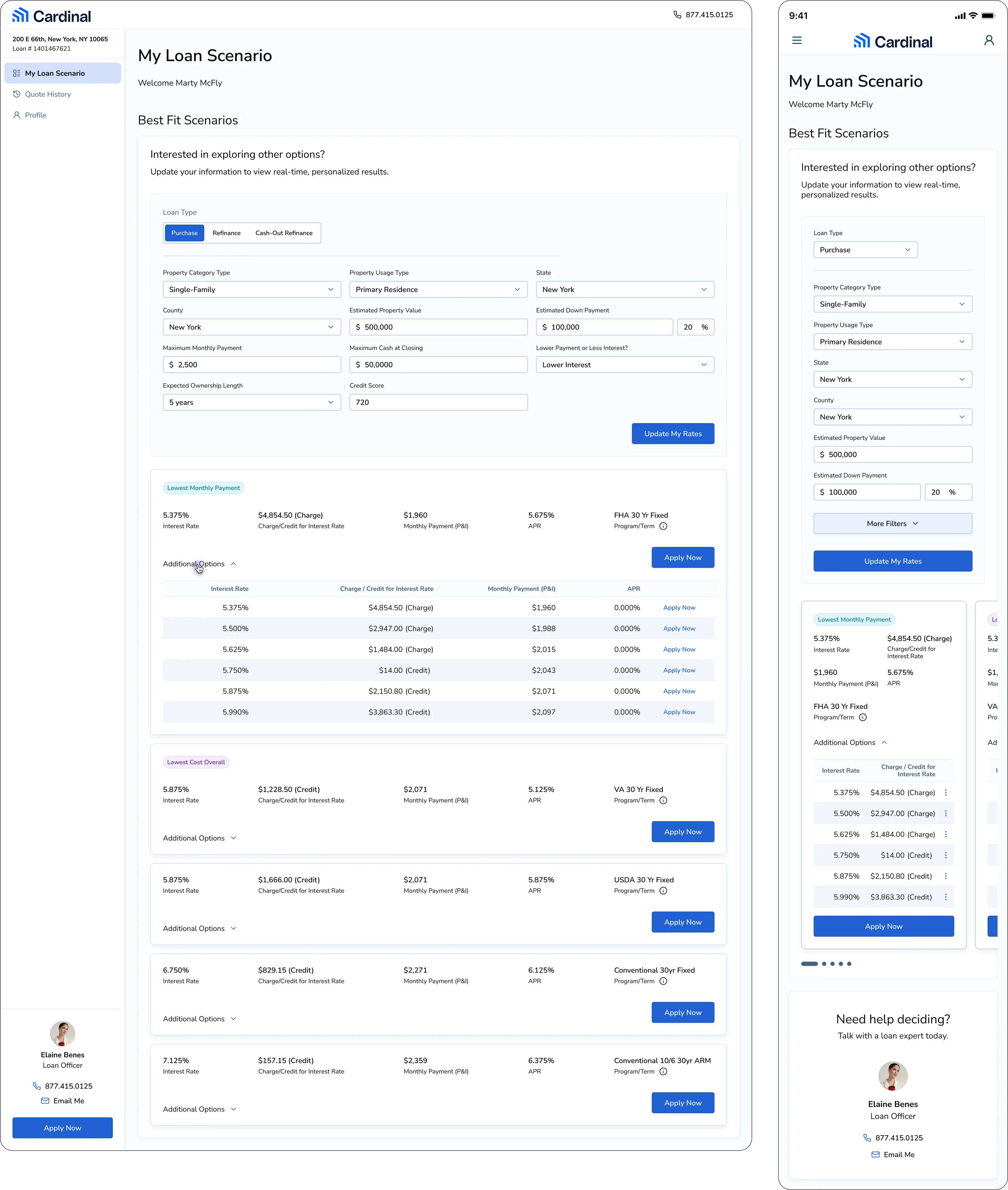The image size is (1008, 1190).
Task: Open the mobile hamburger menu
Action: (x=797, y=41)
